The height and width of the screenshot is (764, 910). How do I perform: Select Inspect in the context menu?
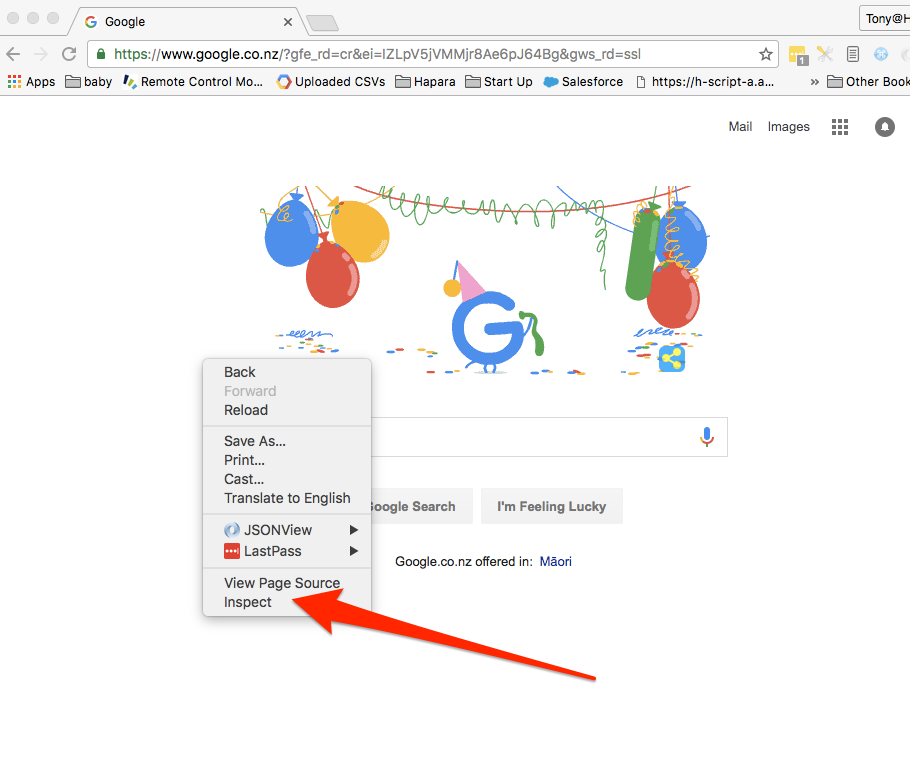click(287, 602)
